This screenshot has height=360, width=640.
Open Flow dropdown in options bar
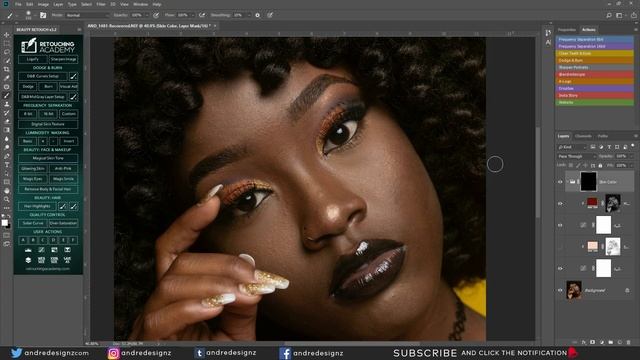192,15
